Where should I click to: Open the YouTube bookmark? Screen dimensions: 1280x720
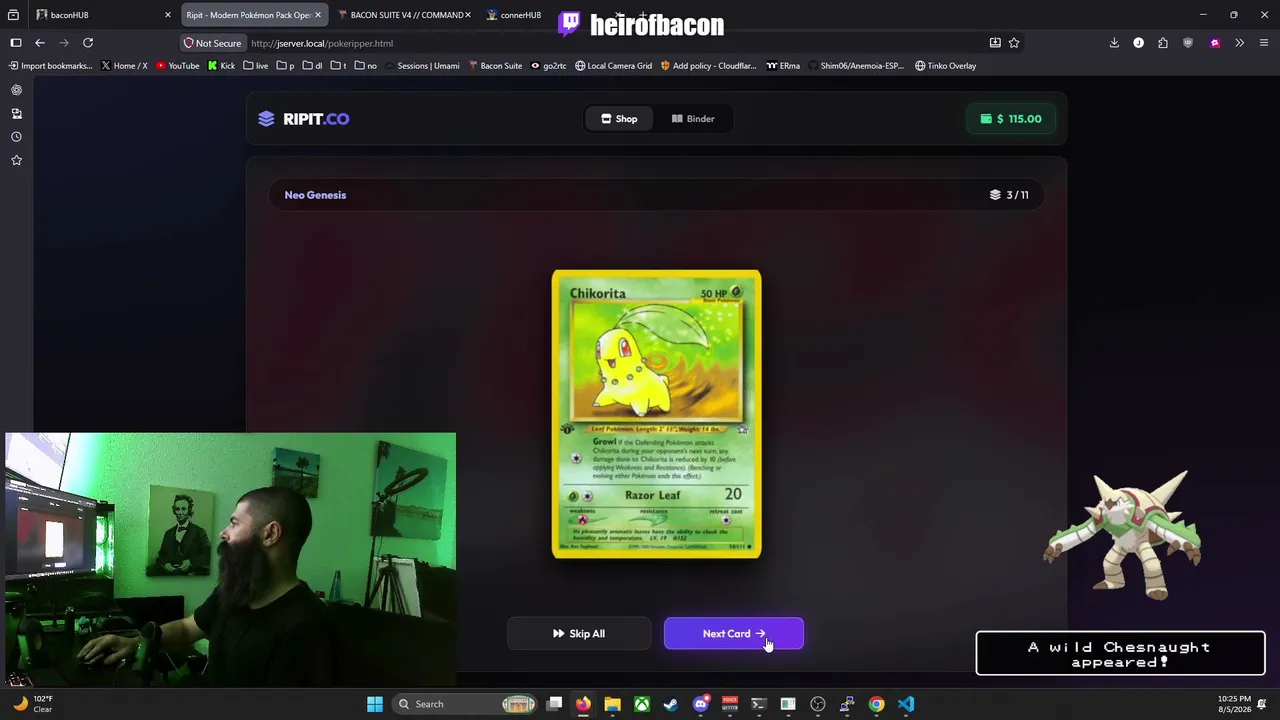(x=177, y=66)
